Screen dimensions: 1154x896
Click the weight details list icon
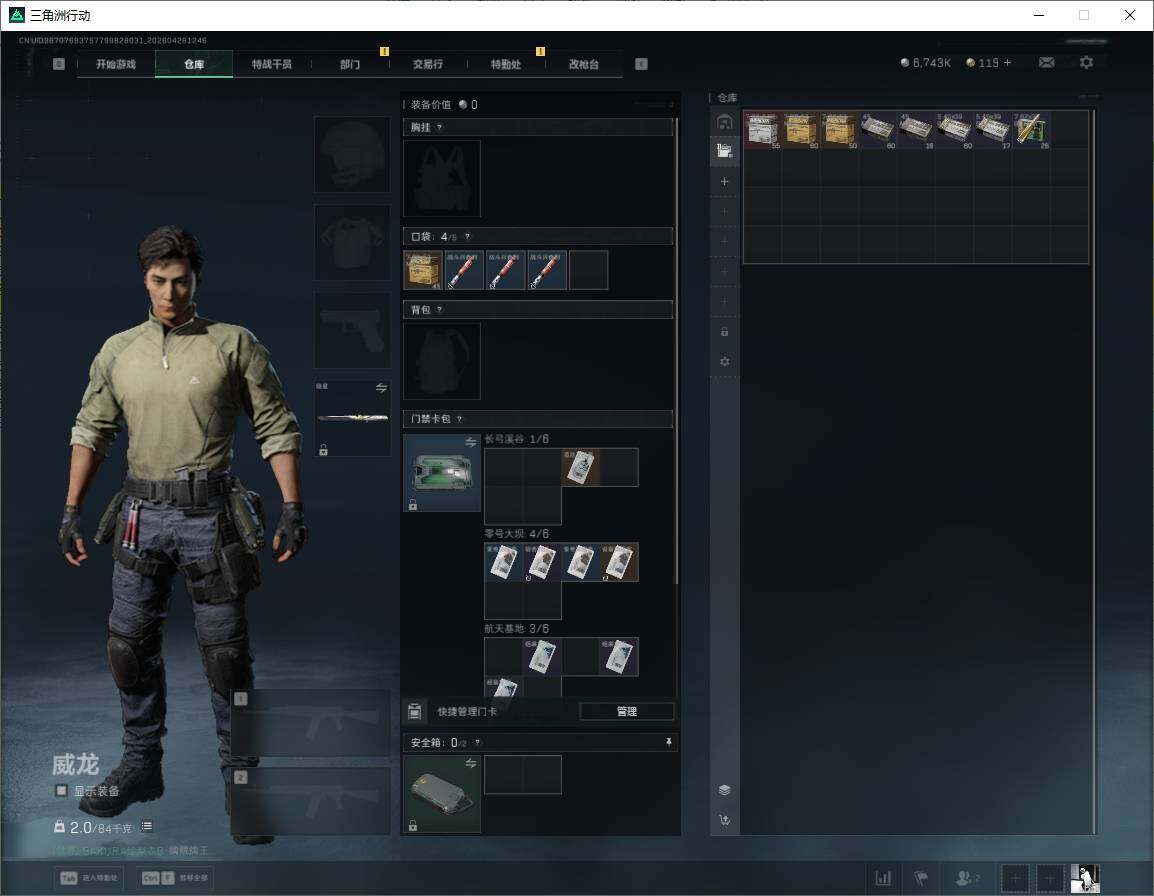tap(147, 826)
